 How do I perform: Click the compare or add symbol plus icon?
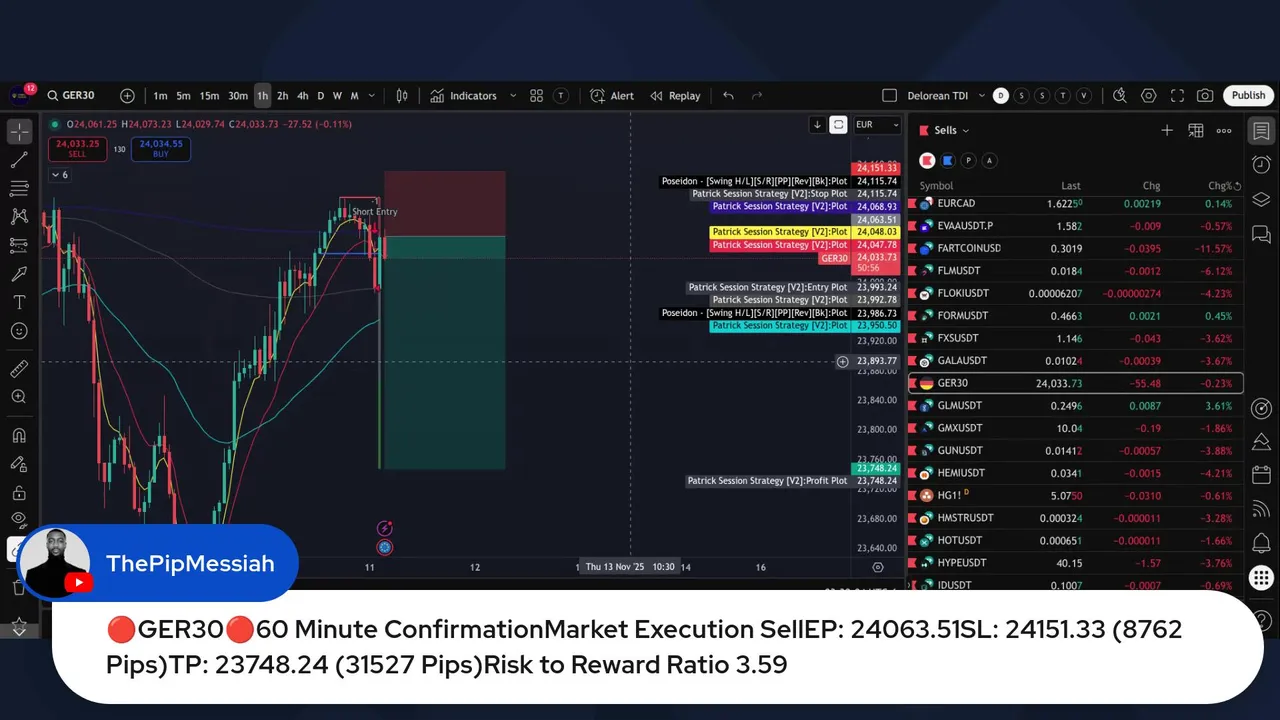pos(127,96)
